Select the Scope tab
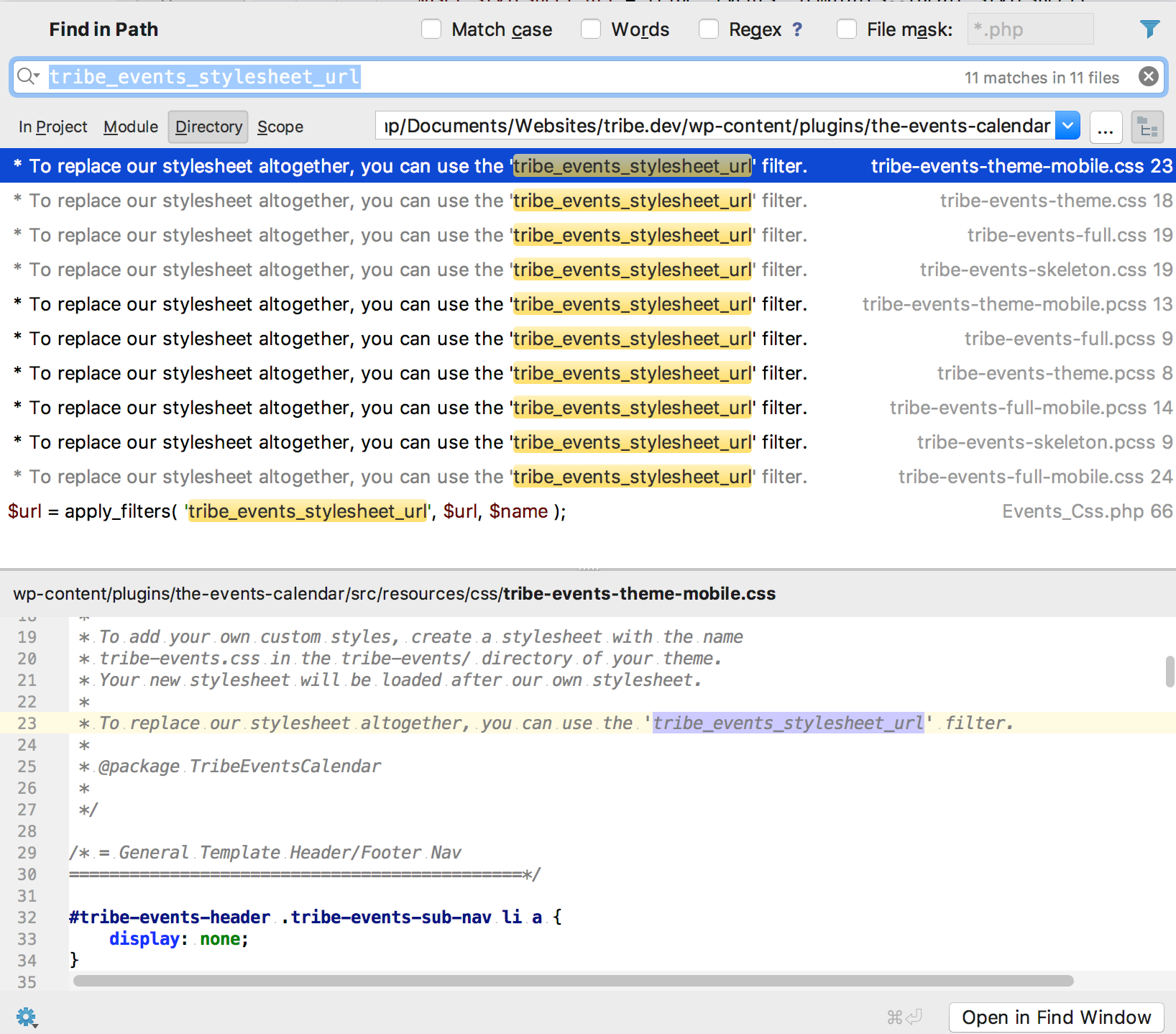 (280, 127)
